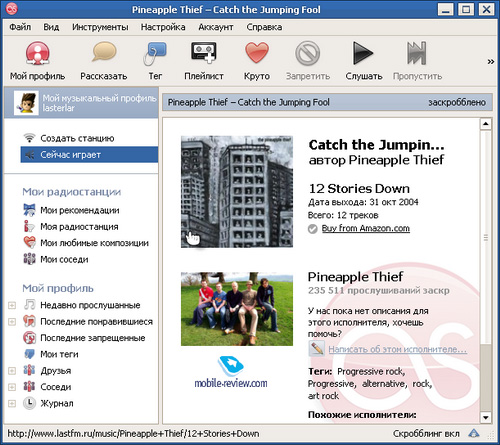
Task: Add track via Плейлист cassette icon
Action: pos(204,53)
